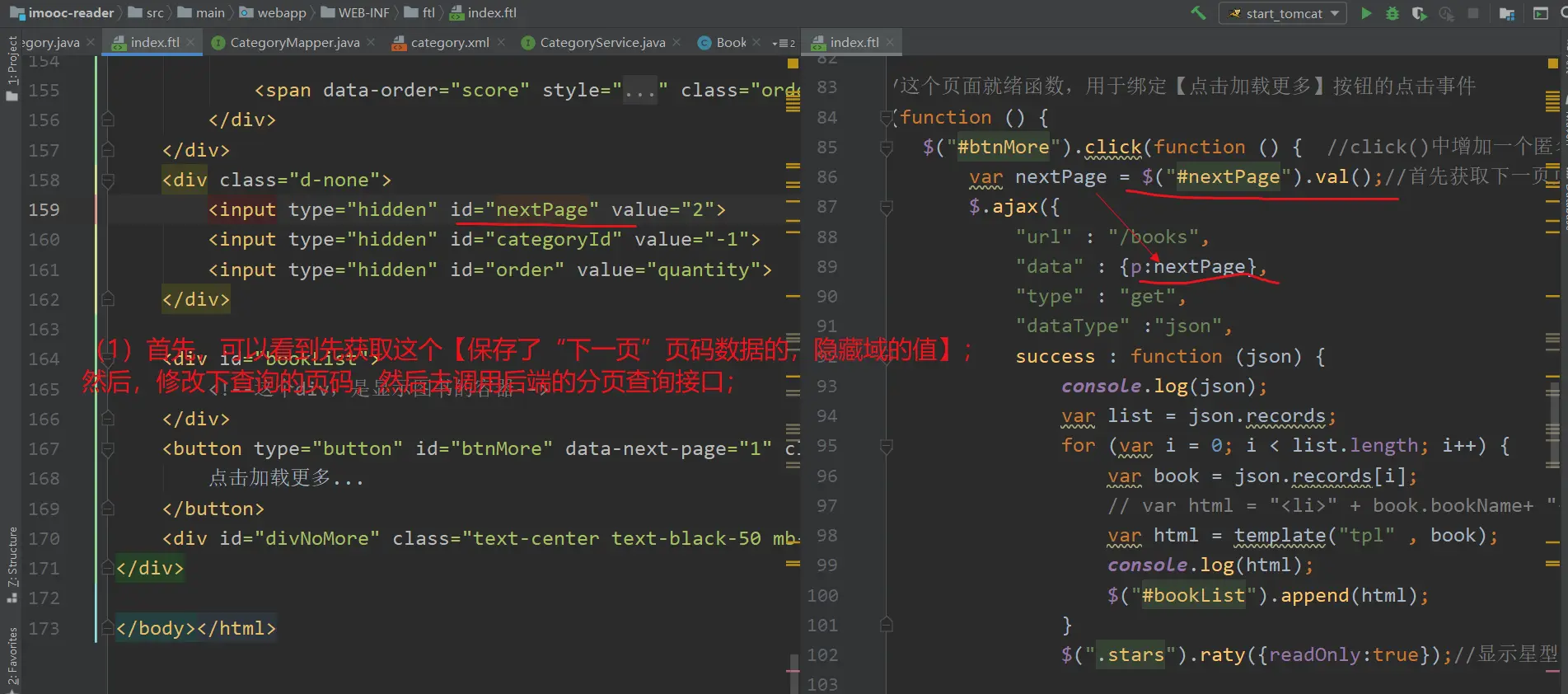Collapse the ajax fold at line 87
Image resolution: width=1568 pixels, height=694 pixels.
click(x=887, y=207)
